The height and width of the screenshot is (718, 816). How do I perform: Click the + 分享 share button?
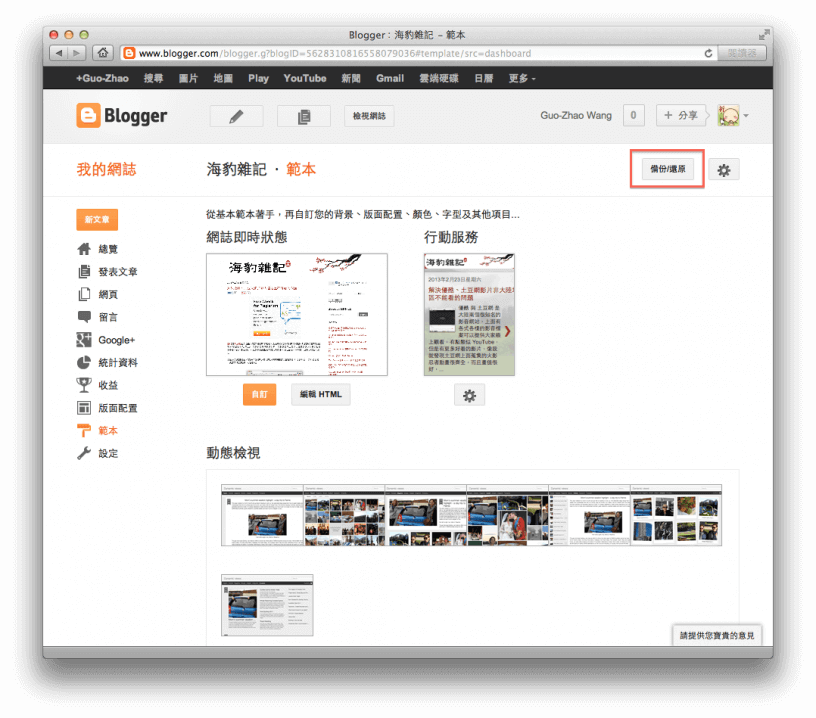click(x=681, y=116)
